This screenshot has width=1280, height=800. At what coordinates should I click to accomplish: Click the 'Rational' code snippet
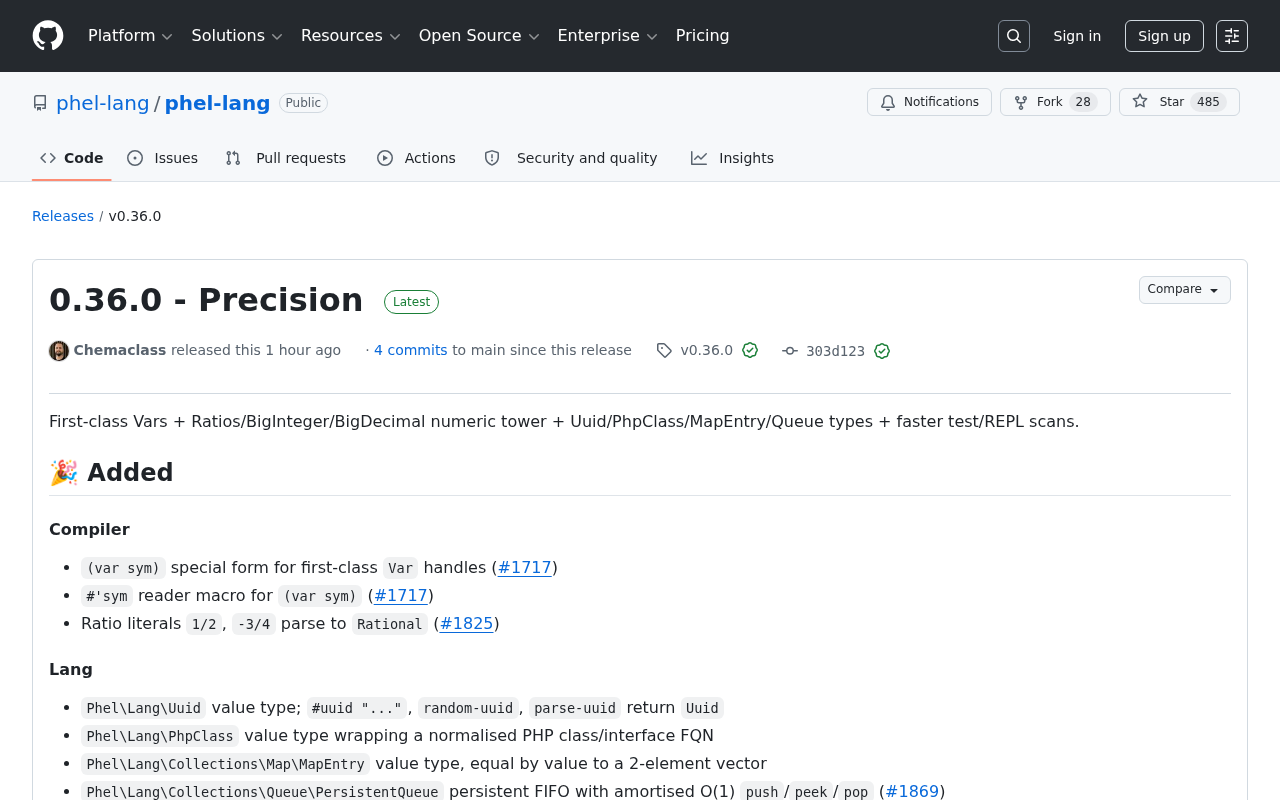coord(390,624)
